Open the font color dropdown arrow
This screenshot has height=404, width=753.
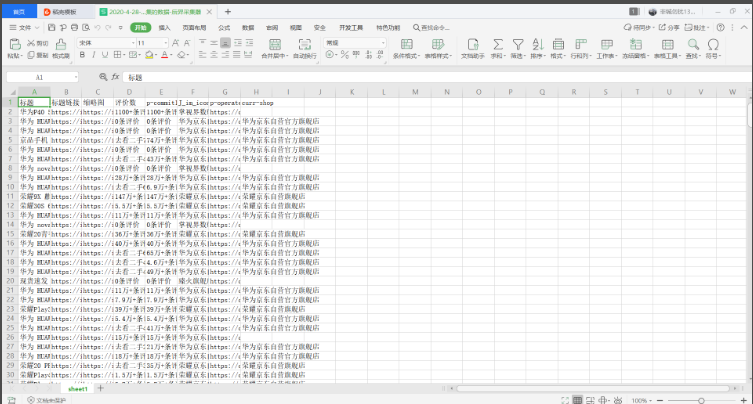171,55
